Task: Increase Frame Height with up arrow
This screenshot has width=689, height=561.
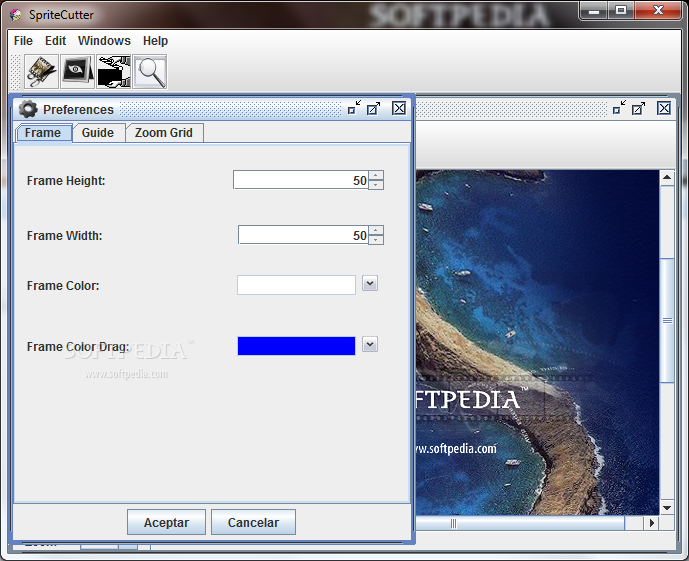Action: [376, 175]
